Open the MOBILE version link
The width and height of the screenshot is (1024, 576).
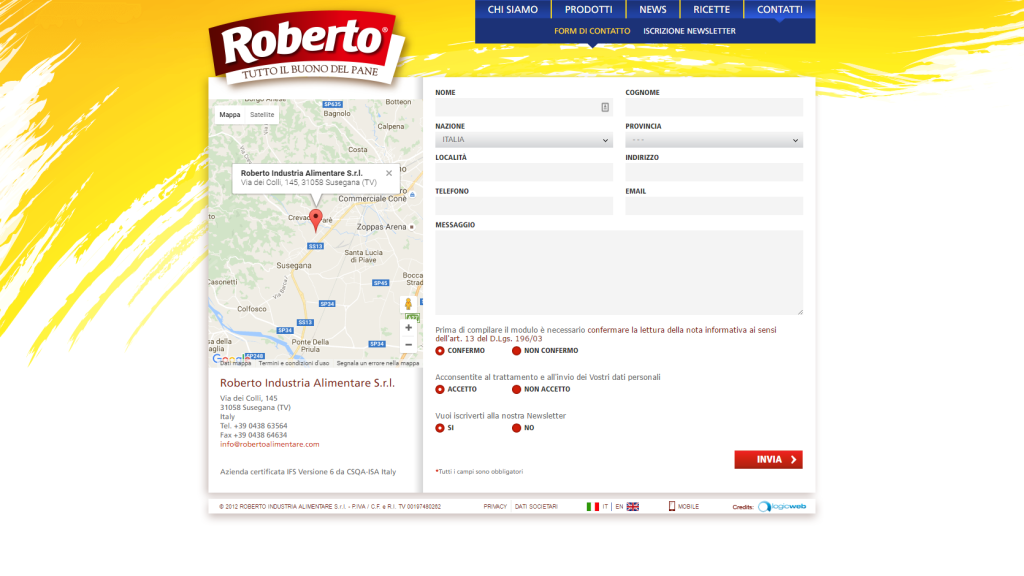688,507
